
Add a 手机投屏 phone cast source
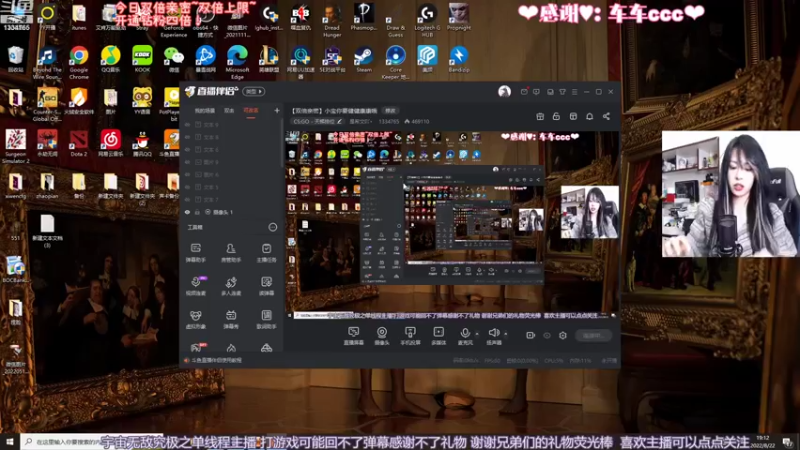click(410, 336)
